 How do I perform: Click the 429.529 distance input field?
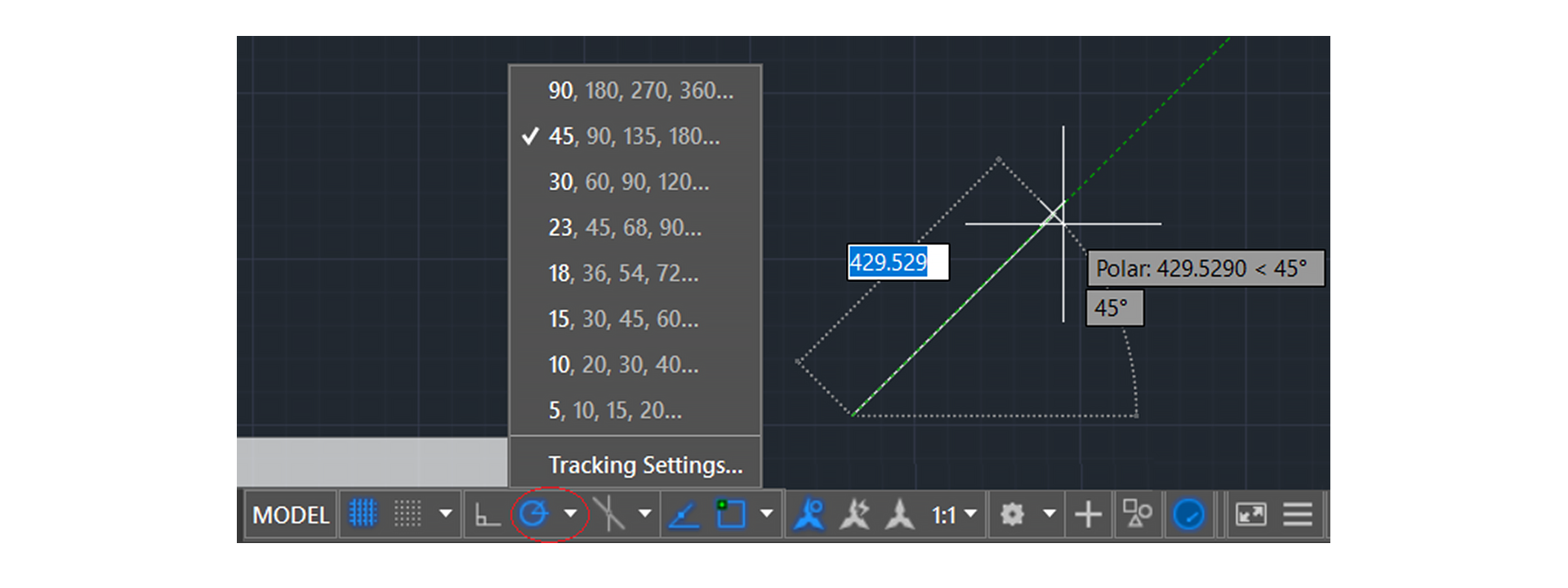pyautogui.click(x=898, y=262)
